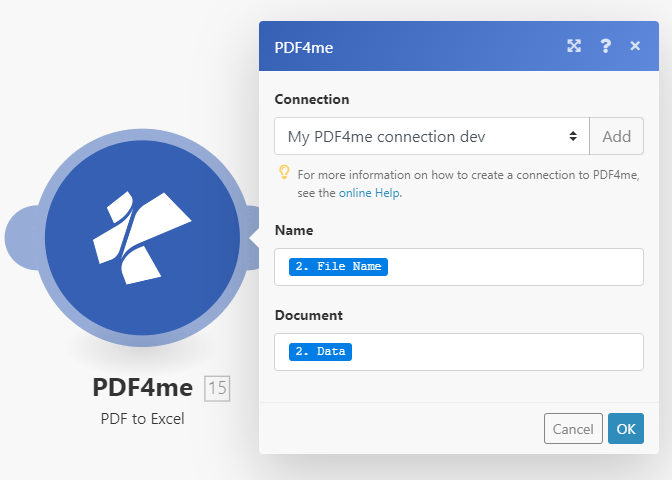The height and width of the screenshot is (480, 672).
Task: Click the 'PDF to Excel' module subtitle
Action: click(x=142, y=419)
